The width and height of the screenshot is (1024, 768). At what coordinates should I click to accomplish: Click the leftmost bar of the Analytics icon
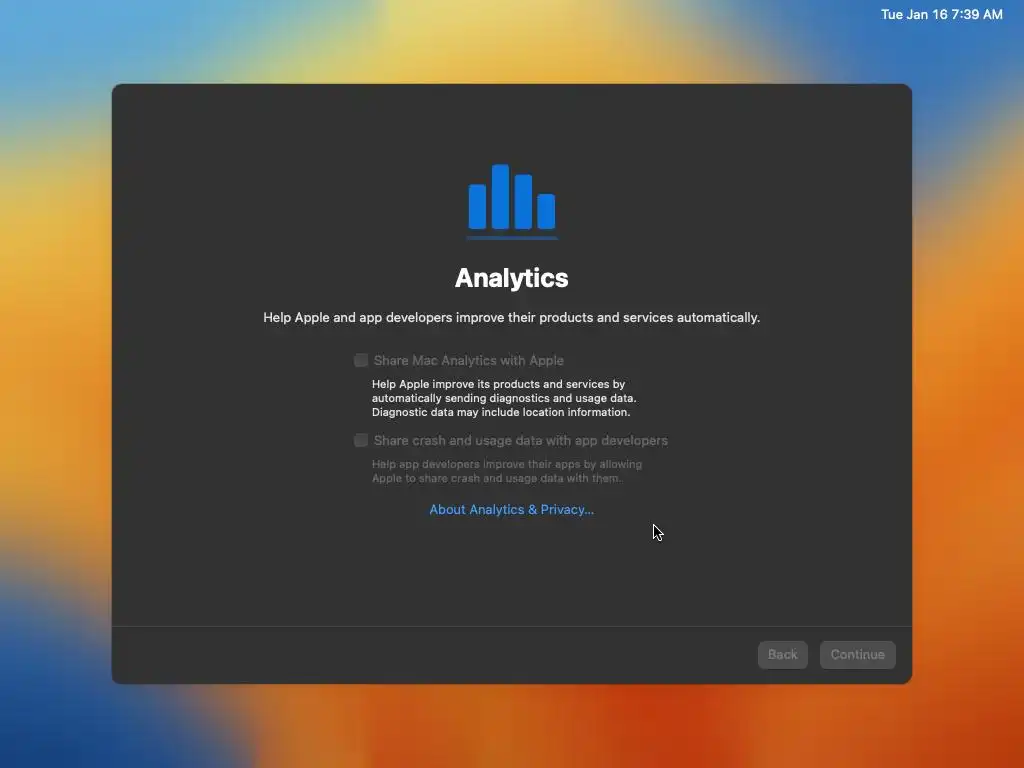click(x=477, y=206)
